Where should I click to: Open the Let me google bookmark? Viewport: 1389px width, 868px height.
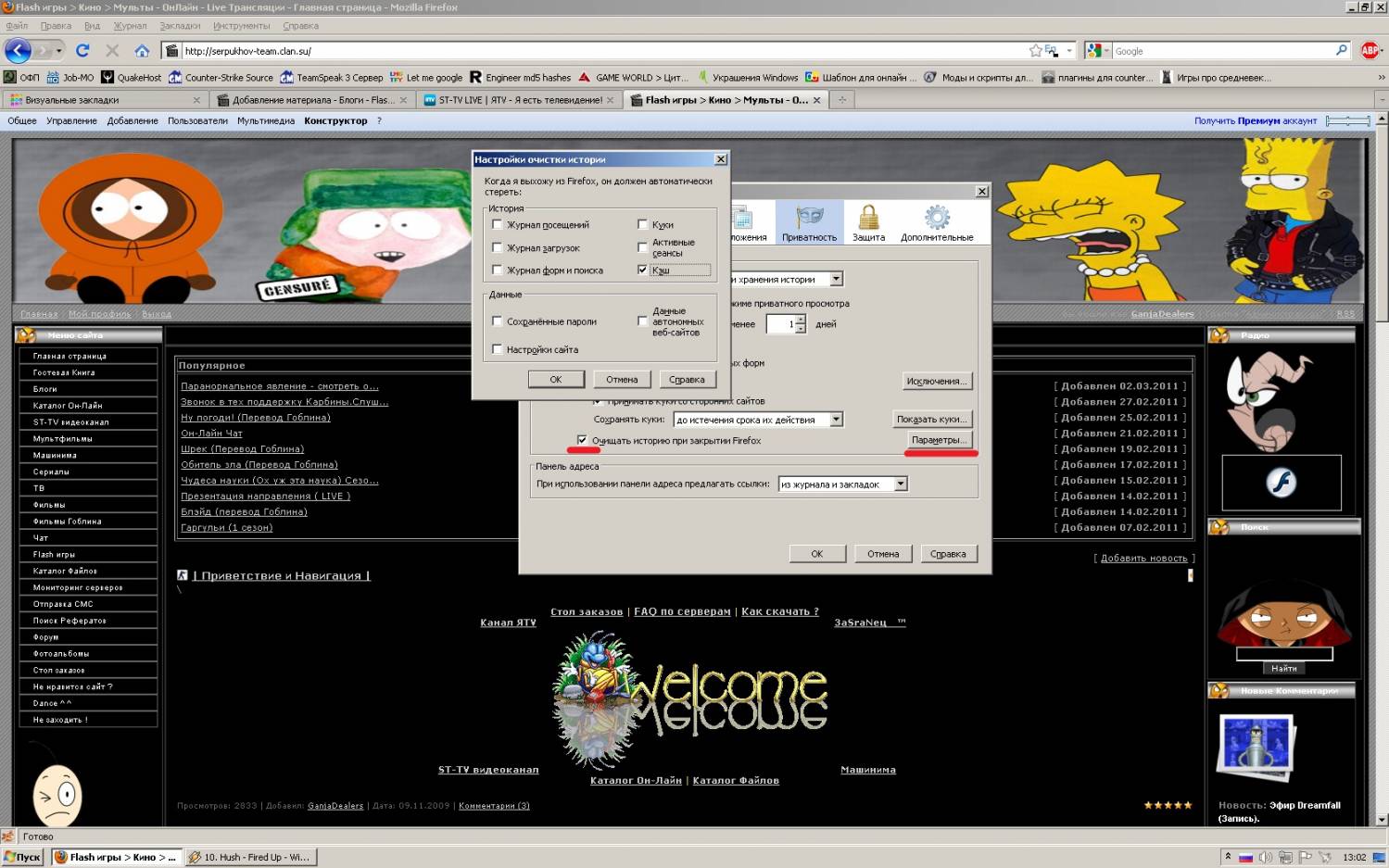pos(426,77)
